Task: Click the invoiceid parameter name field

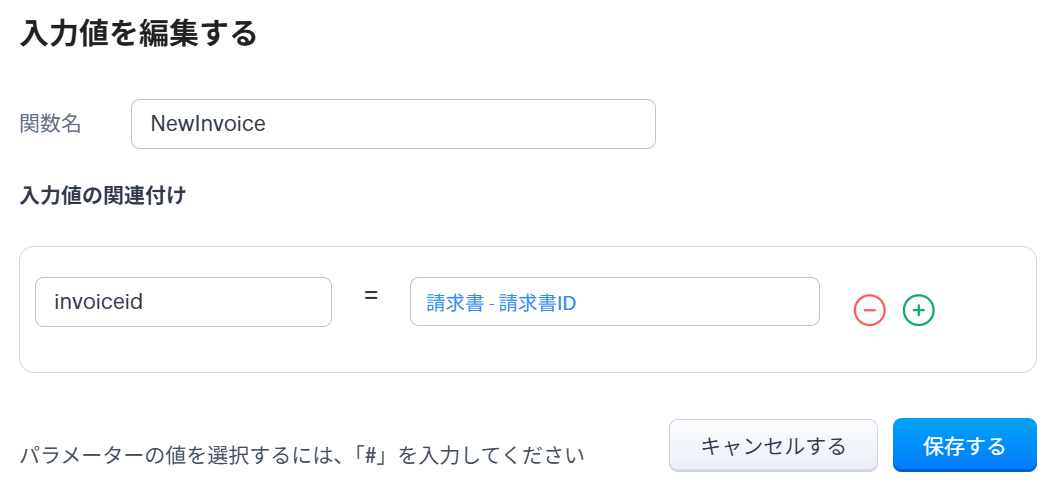Action: 183,302
